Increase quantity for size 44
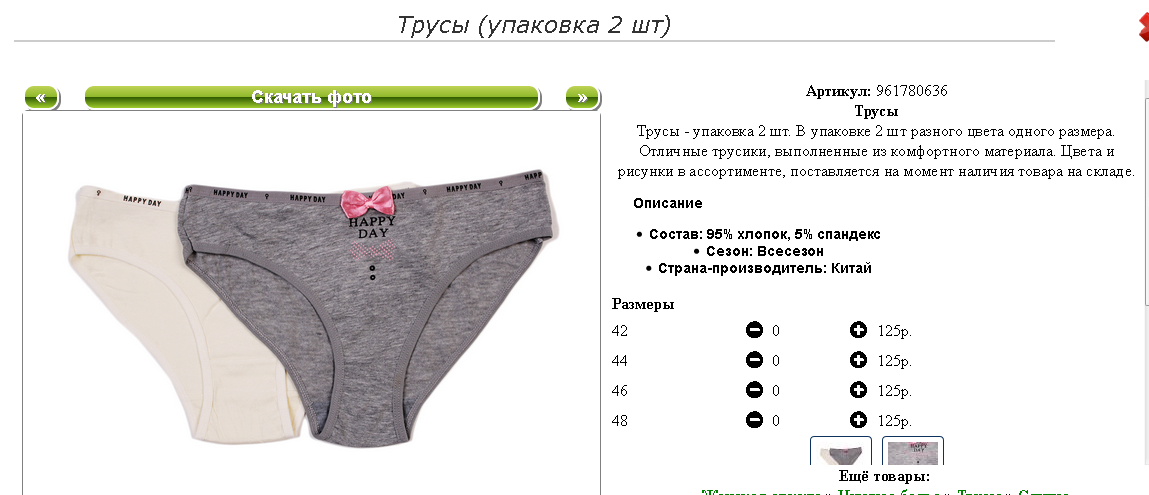This screenshot has height=495, width=1149. coord(858,360)
